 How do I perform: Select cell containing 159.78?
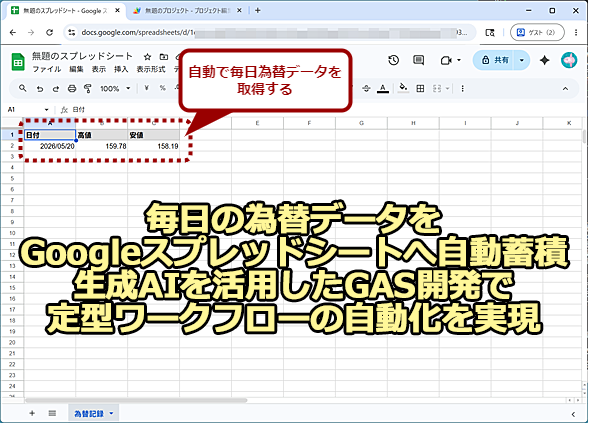pyautogui.click(x=102, y=146)
